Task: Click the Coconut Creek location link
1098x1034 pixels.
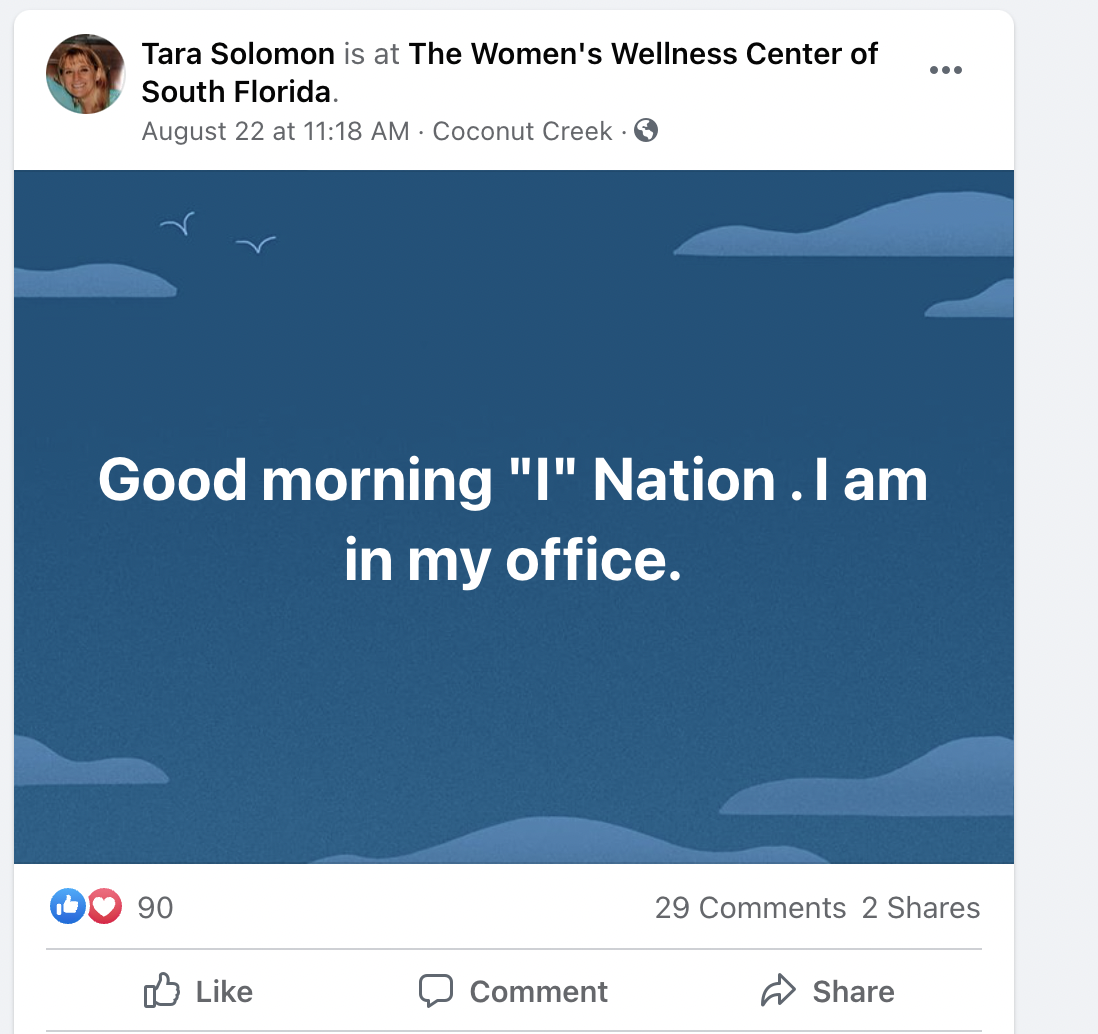Action: [x=522, y=131]
